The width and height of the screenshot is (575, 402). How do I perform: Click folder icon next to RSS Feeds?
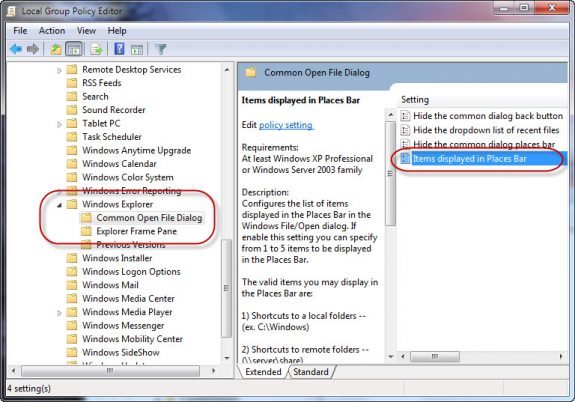(72, 83)
